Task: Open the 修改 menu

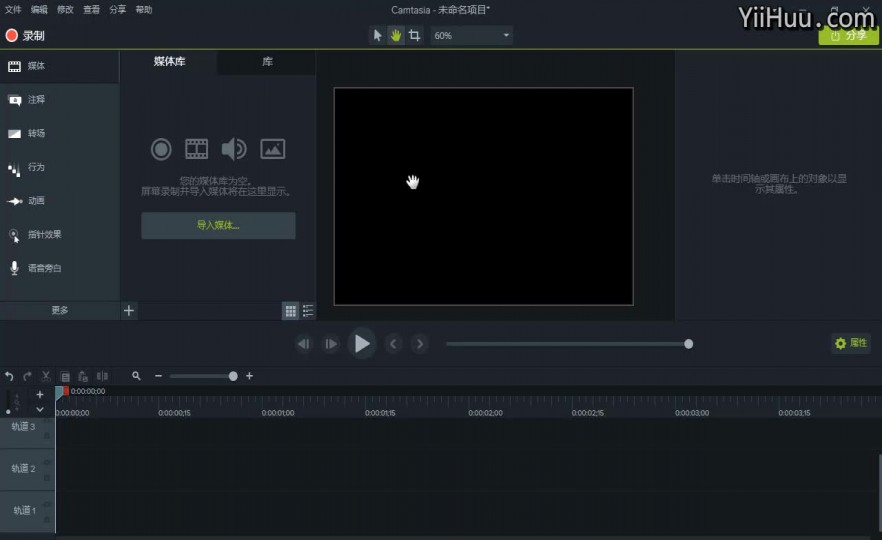Action: [65, 10]
